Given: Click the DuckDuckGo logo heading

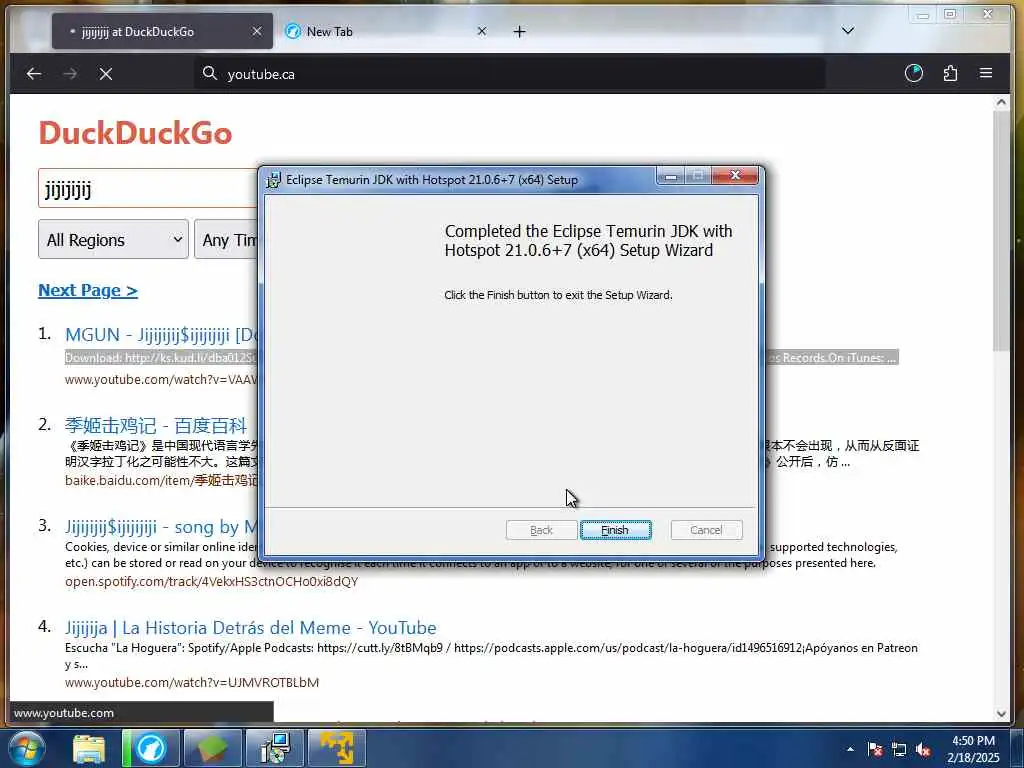Looking at the screenshot, I should tap(135, 133).
